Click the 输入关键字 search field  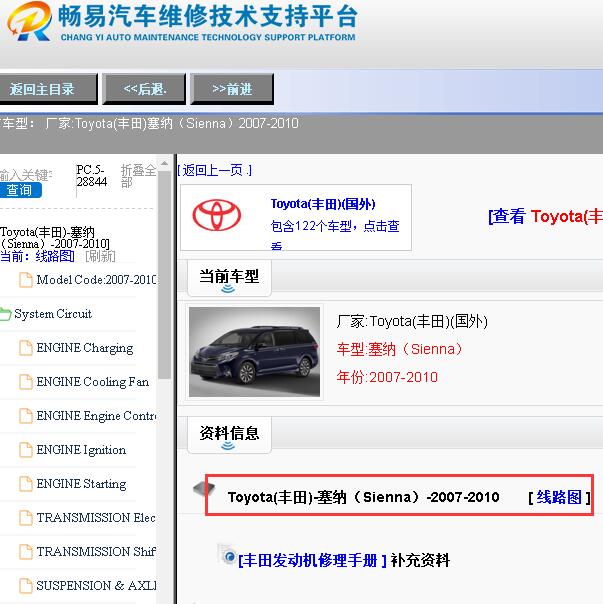coord(26,175)
